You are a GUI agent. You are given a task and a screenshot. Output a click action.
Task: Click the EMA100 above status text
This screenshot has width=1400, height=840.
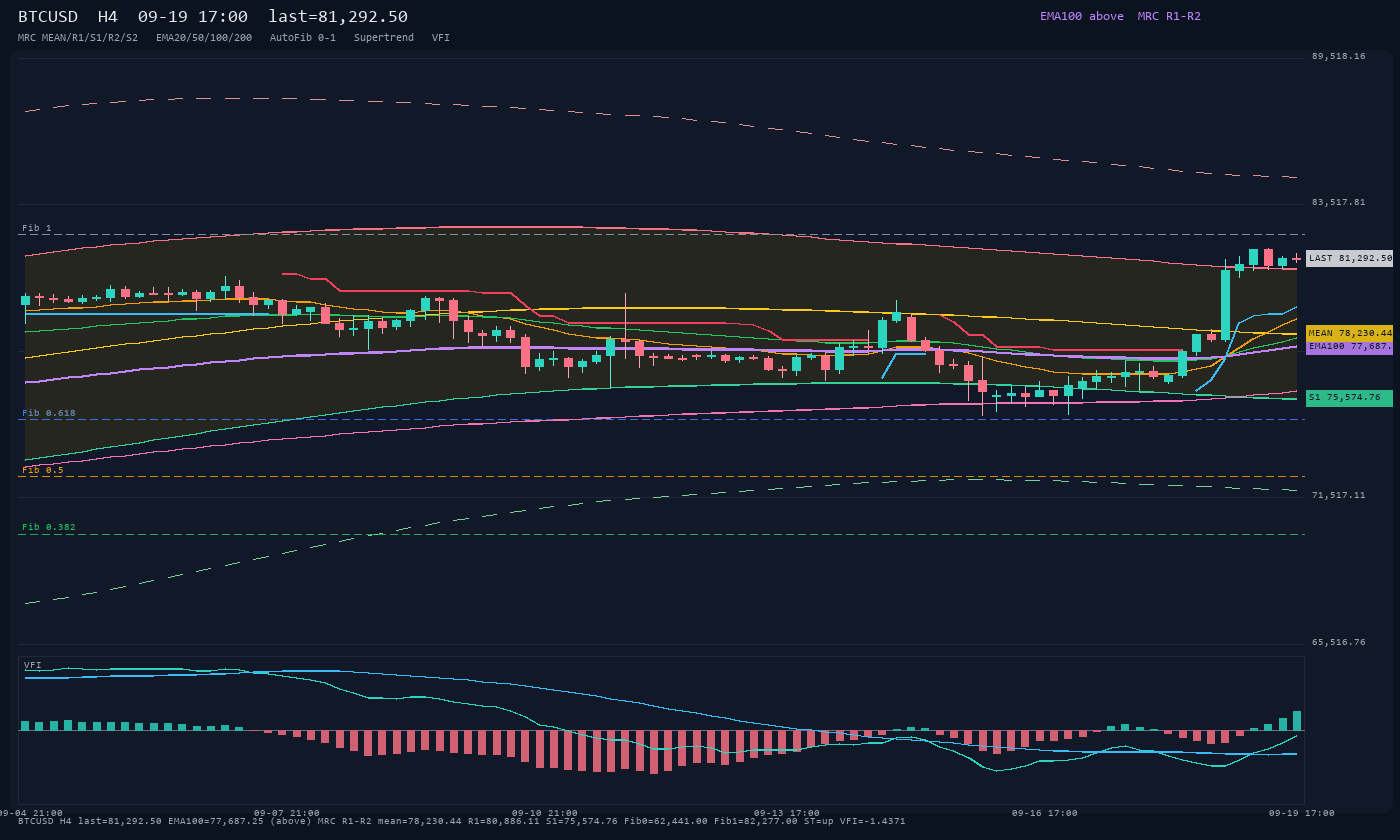tap(1082, 16)
